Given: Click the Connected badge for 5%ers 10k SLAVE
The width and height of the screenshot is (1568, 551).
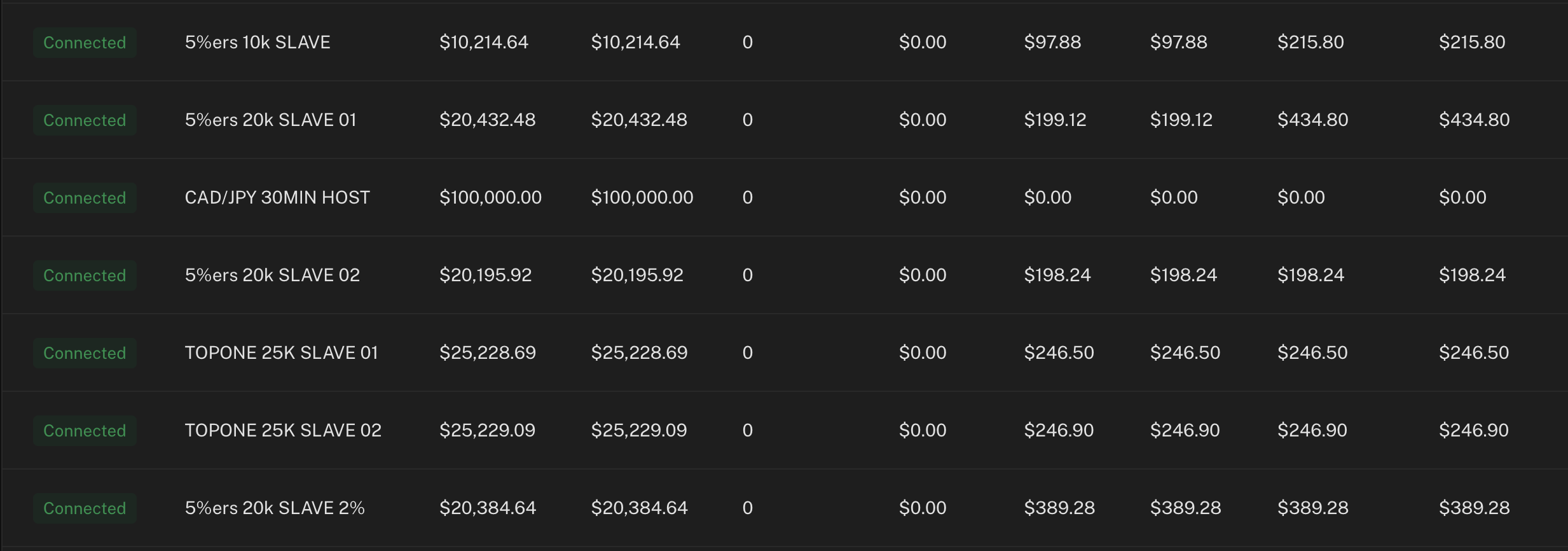Looking at the screenshot, I should pos(85,42).
